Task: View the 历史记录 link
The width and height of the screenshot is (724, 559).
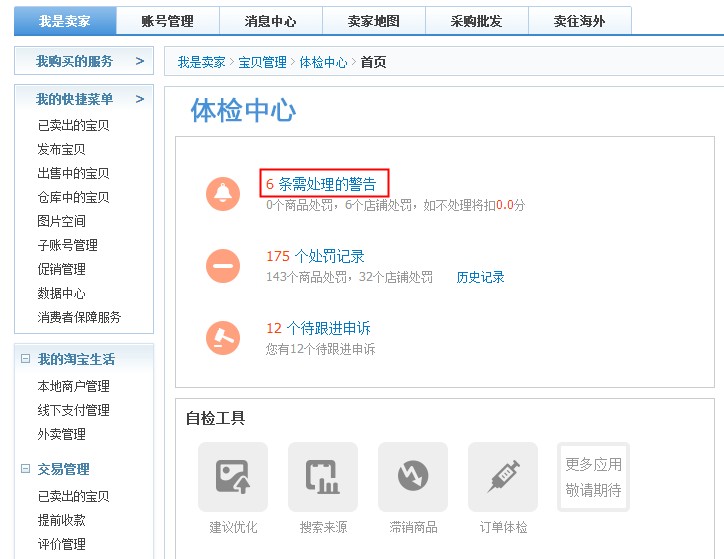Action: tap(481, 277)
